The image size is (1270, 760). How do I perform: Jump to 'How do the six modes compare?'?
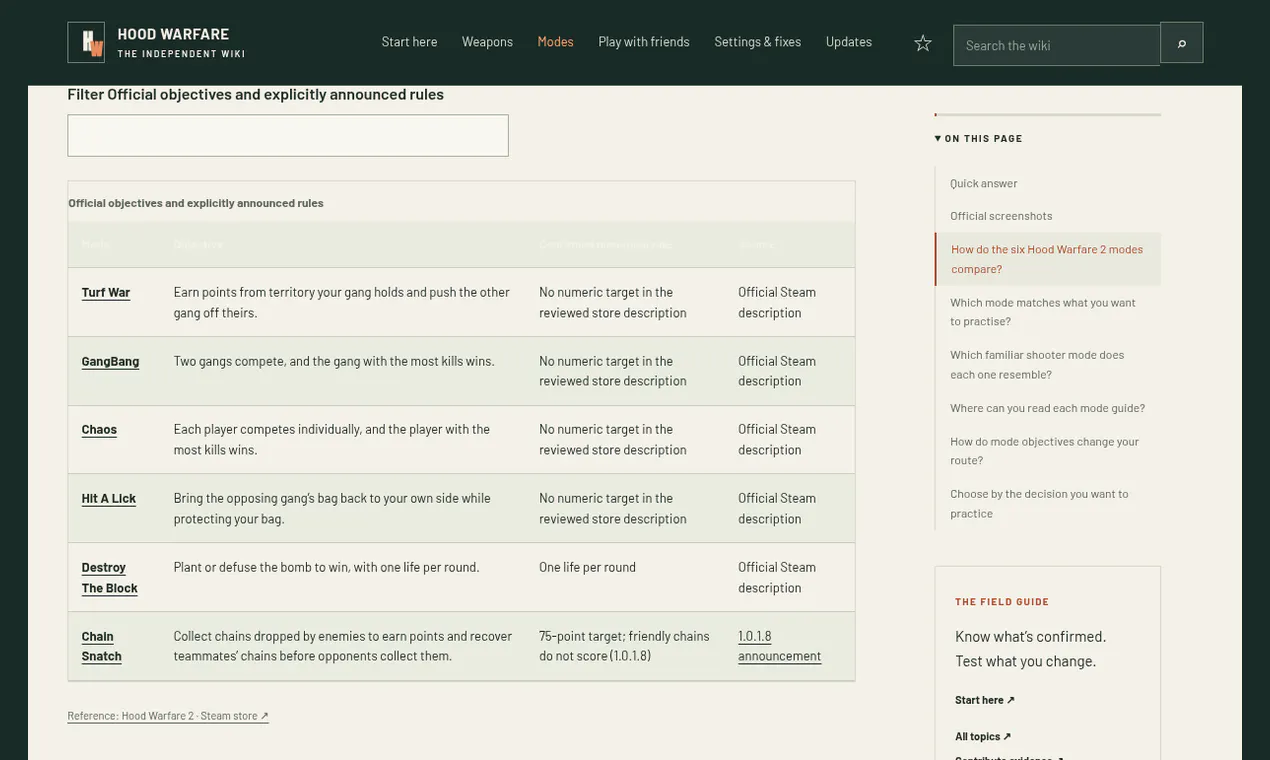[1048, 259]
